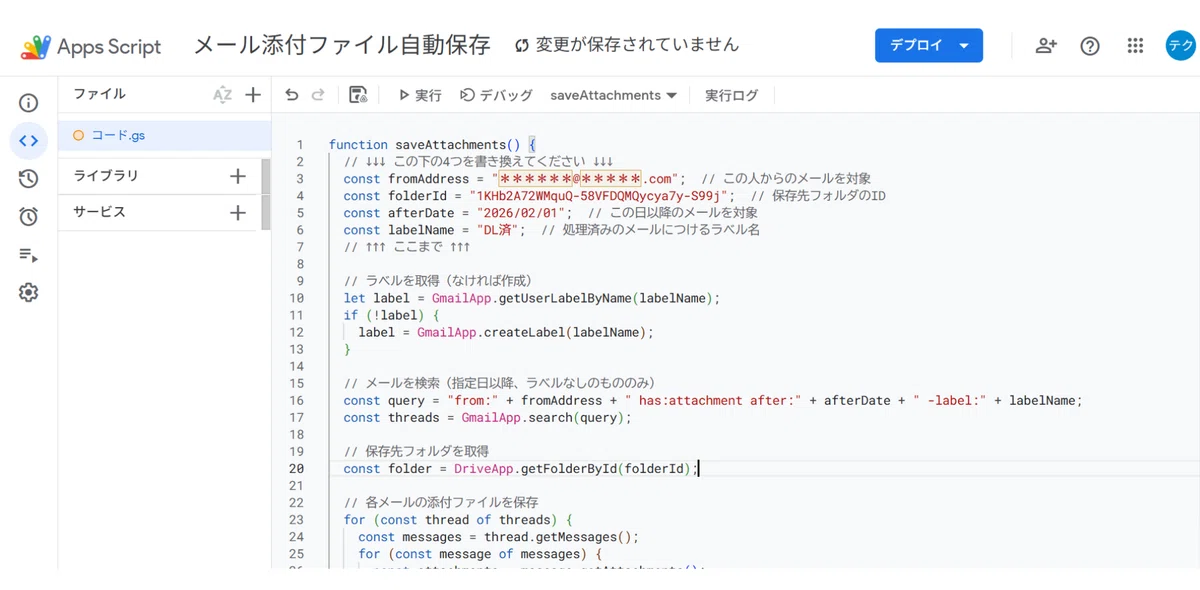
Task: Open the help question mark icon
Action: (1090, 46)
